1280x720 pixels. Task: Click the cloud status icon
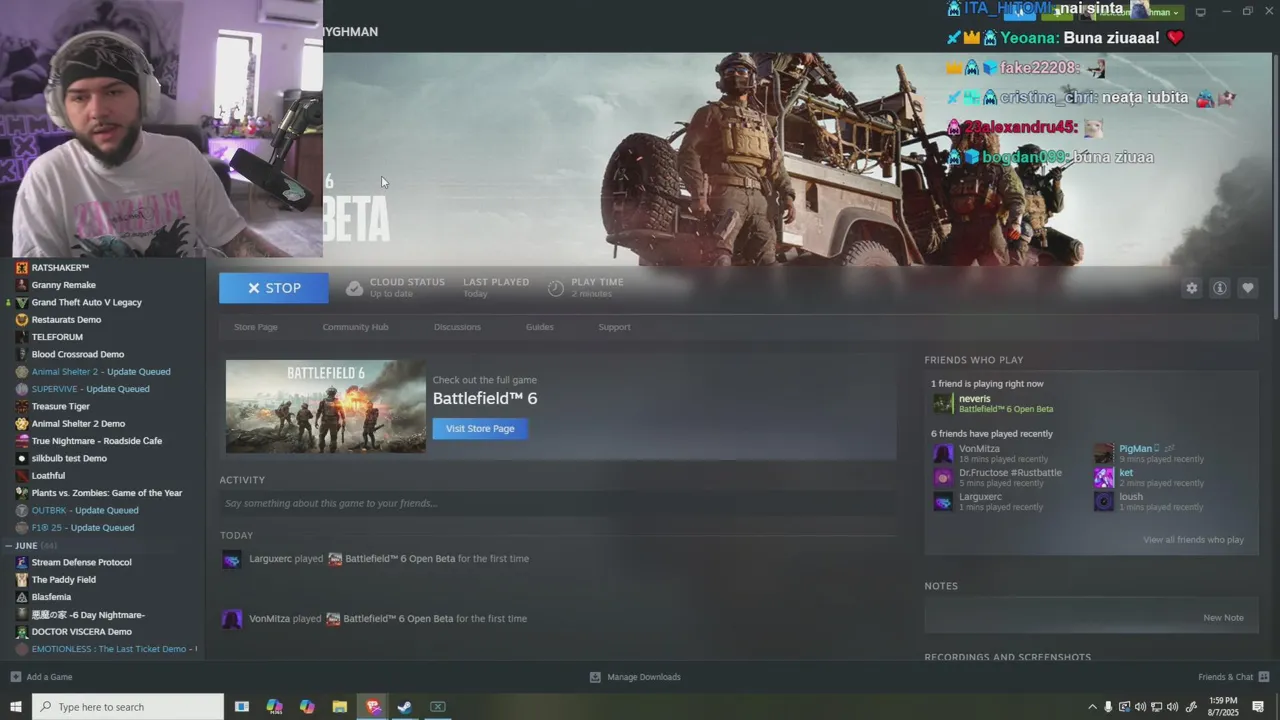pos(354,288)
